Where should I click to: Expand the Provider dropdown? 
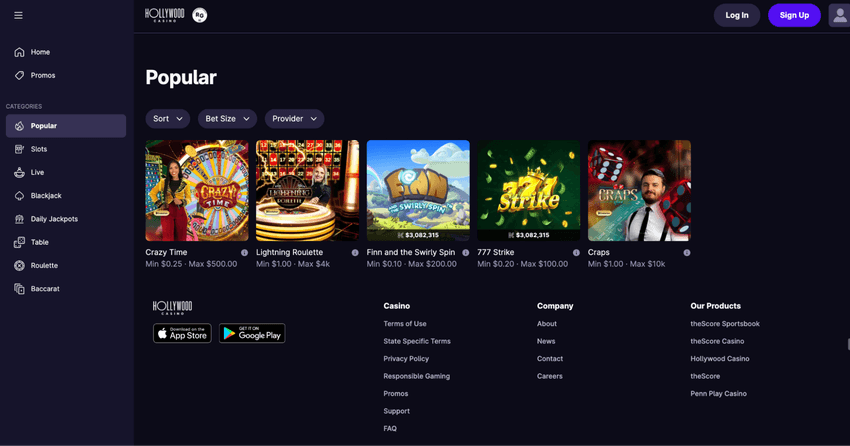tap(294, 119)
